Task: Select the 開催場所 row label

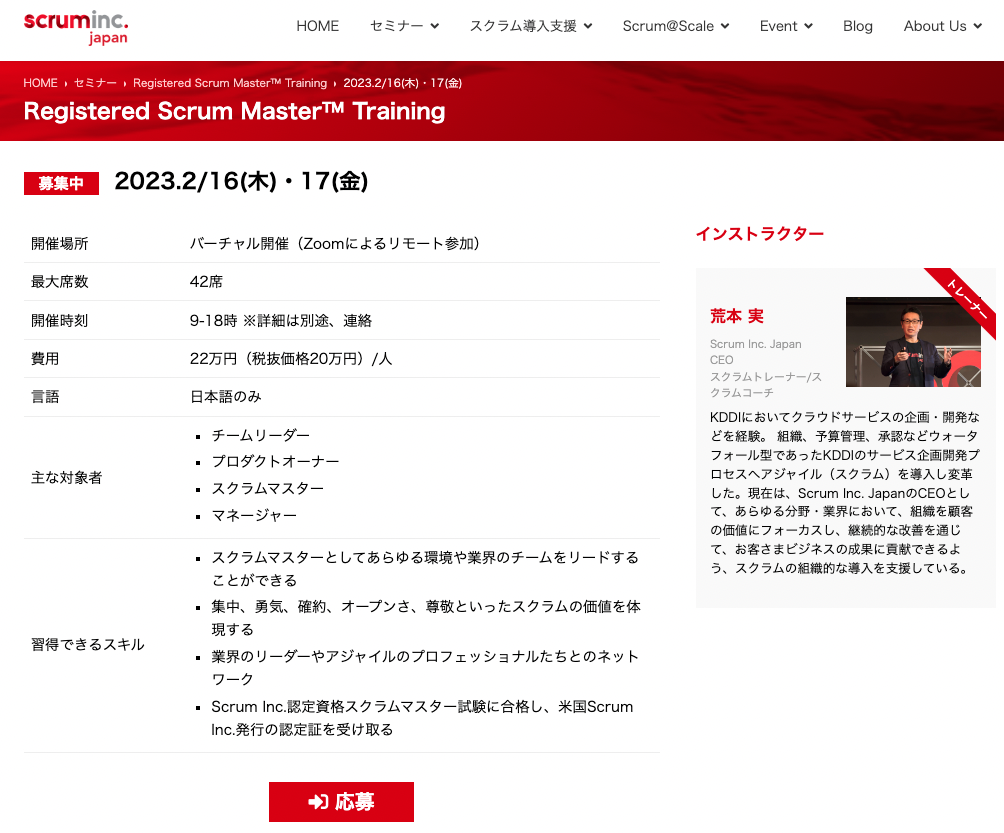Action: 60,243
